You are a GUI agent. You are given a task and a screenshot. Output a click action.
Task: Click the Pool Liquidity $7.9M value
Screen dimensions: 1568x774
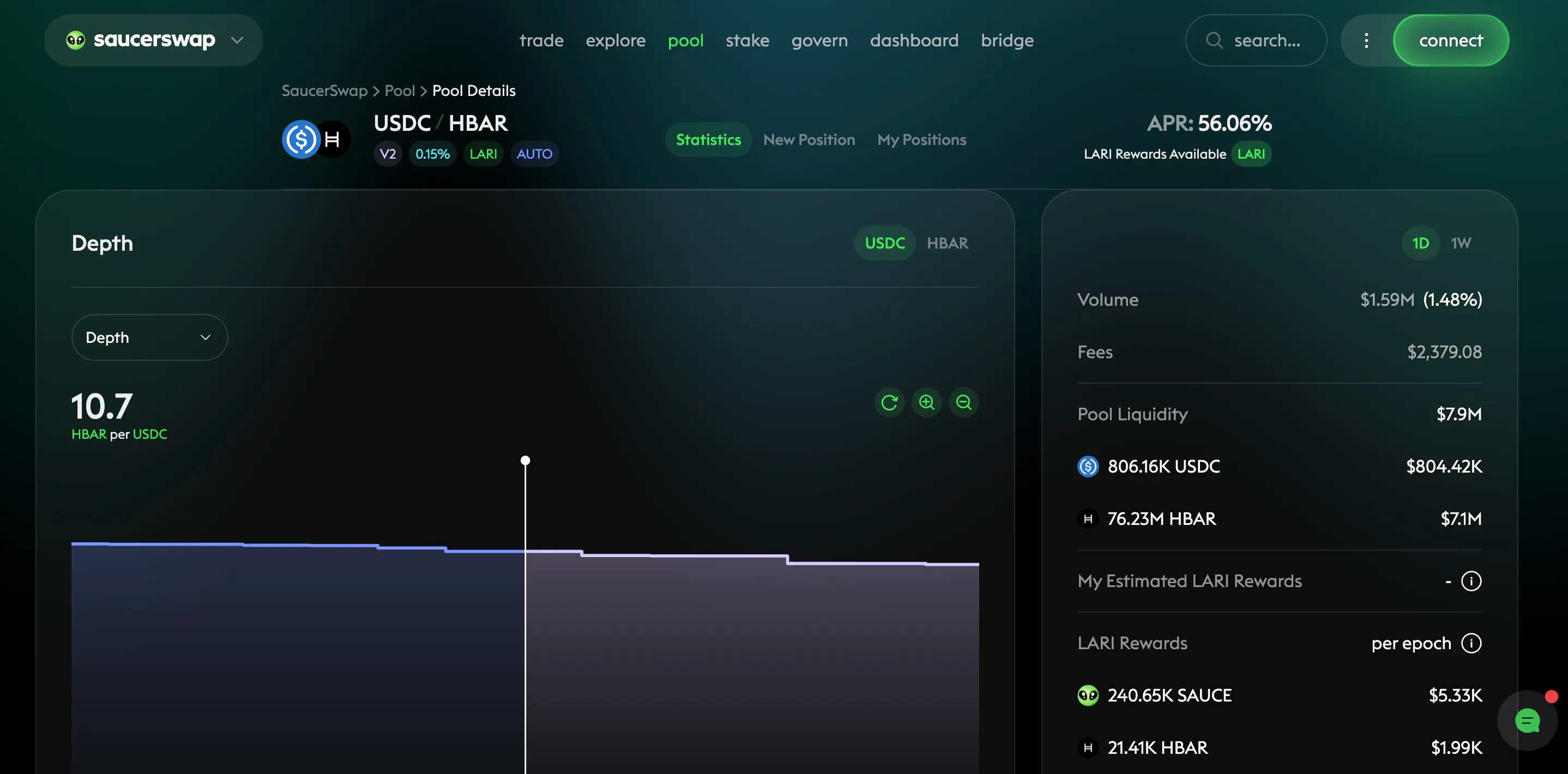[x=1458, y=414]
